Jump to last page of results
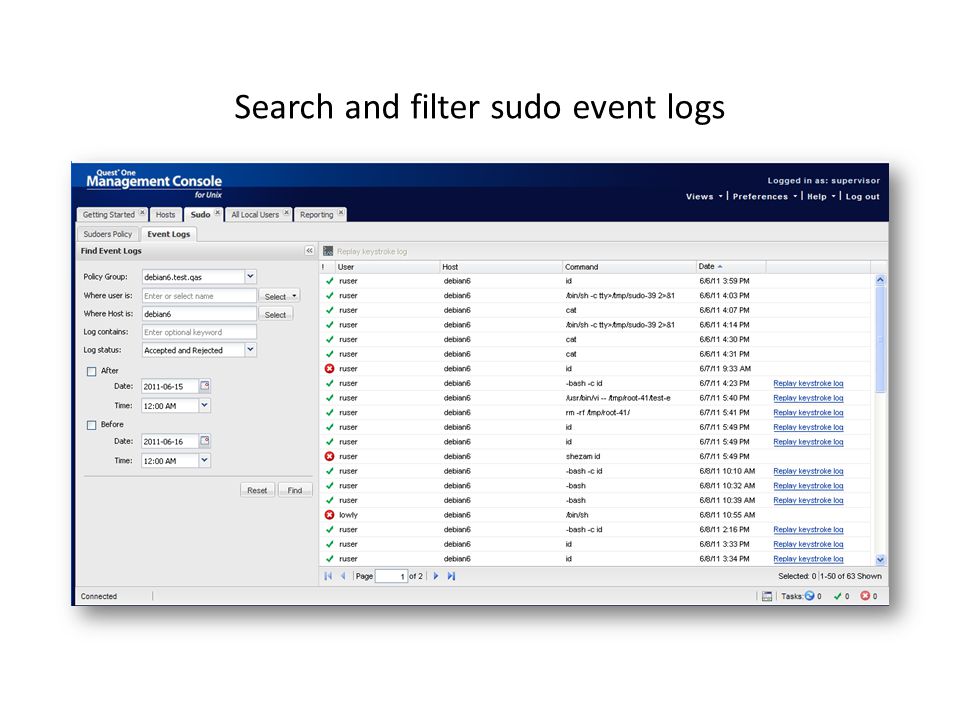960x720 pixels. tap(451, 576)
